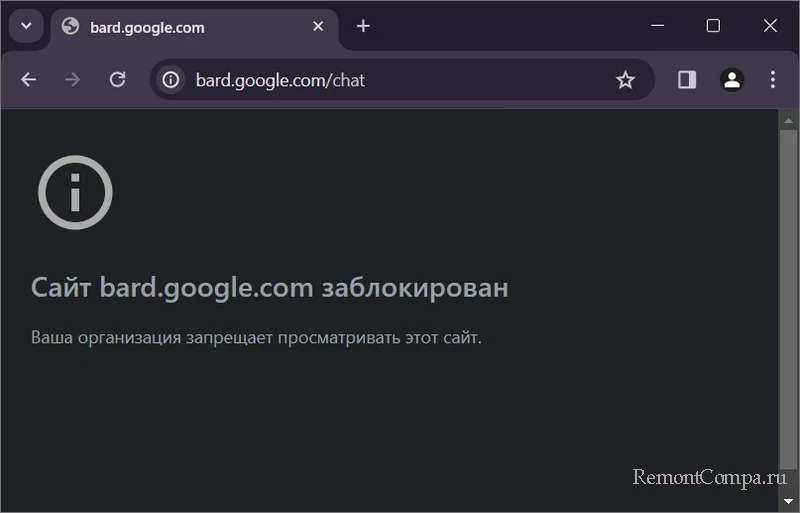
Task: Open the tab search dropdown chevron
Action: [26, 26]
